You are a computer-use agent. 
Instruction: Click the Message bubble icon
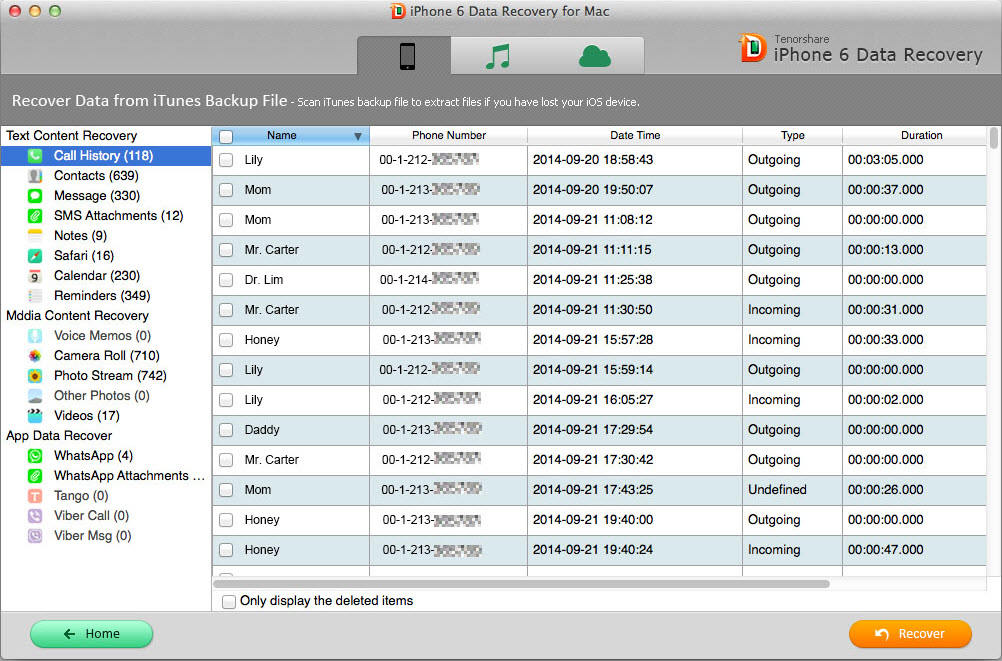click(35, 196)
